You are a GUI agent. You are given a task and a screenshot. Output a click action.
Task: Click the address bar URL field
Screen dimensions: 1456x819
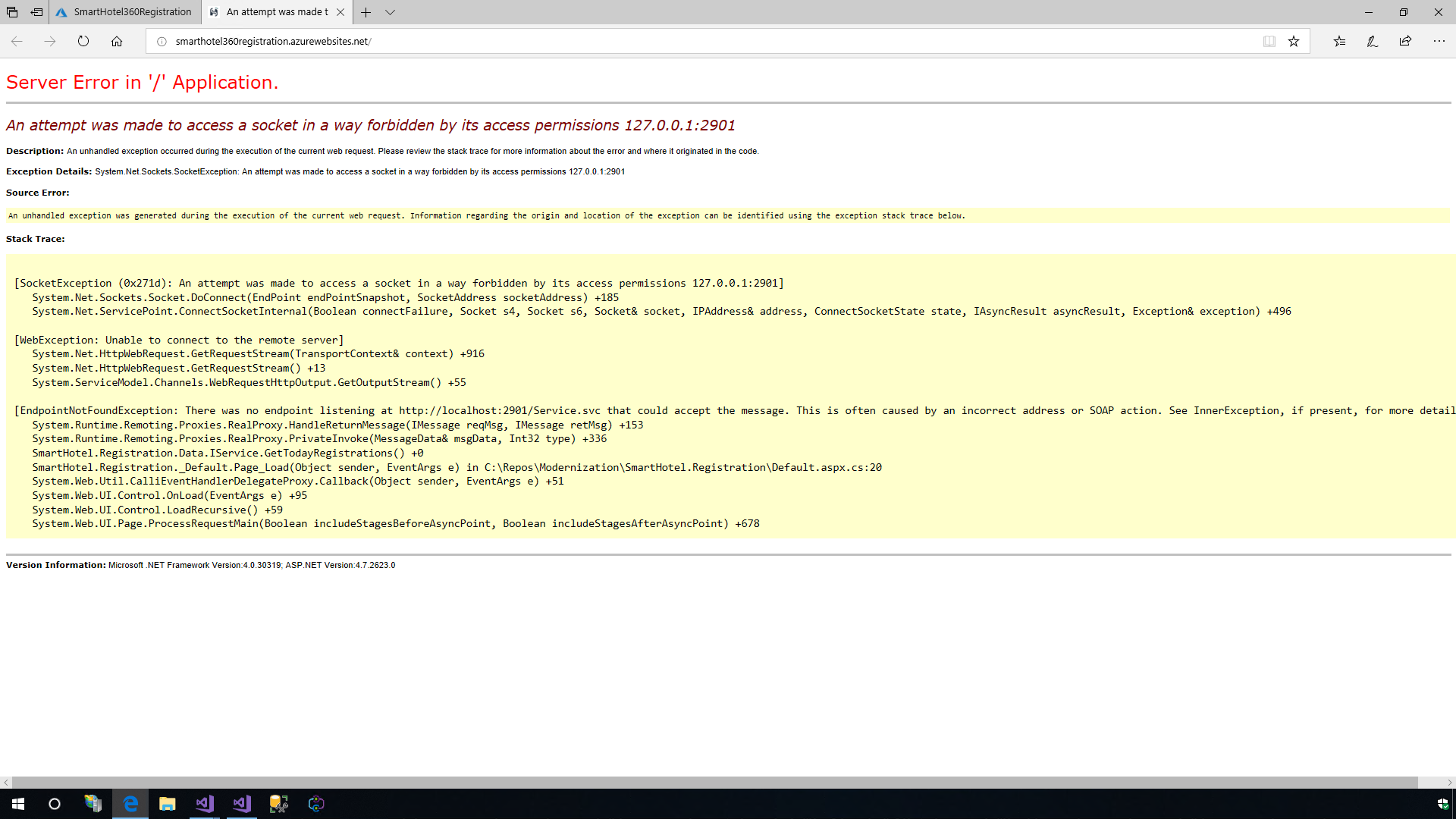click(x=682, y=42)
